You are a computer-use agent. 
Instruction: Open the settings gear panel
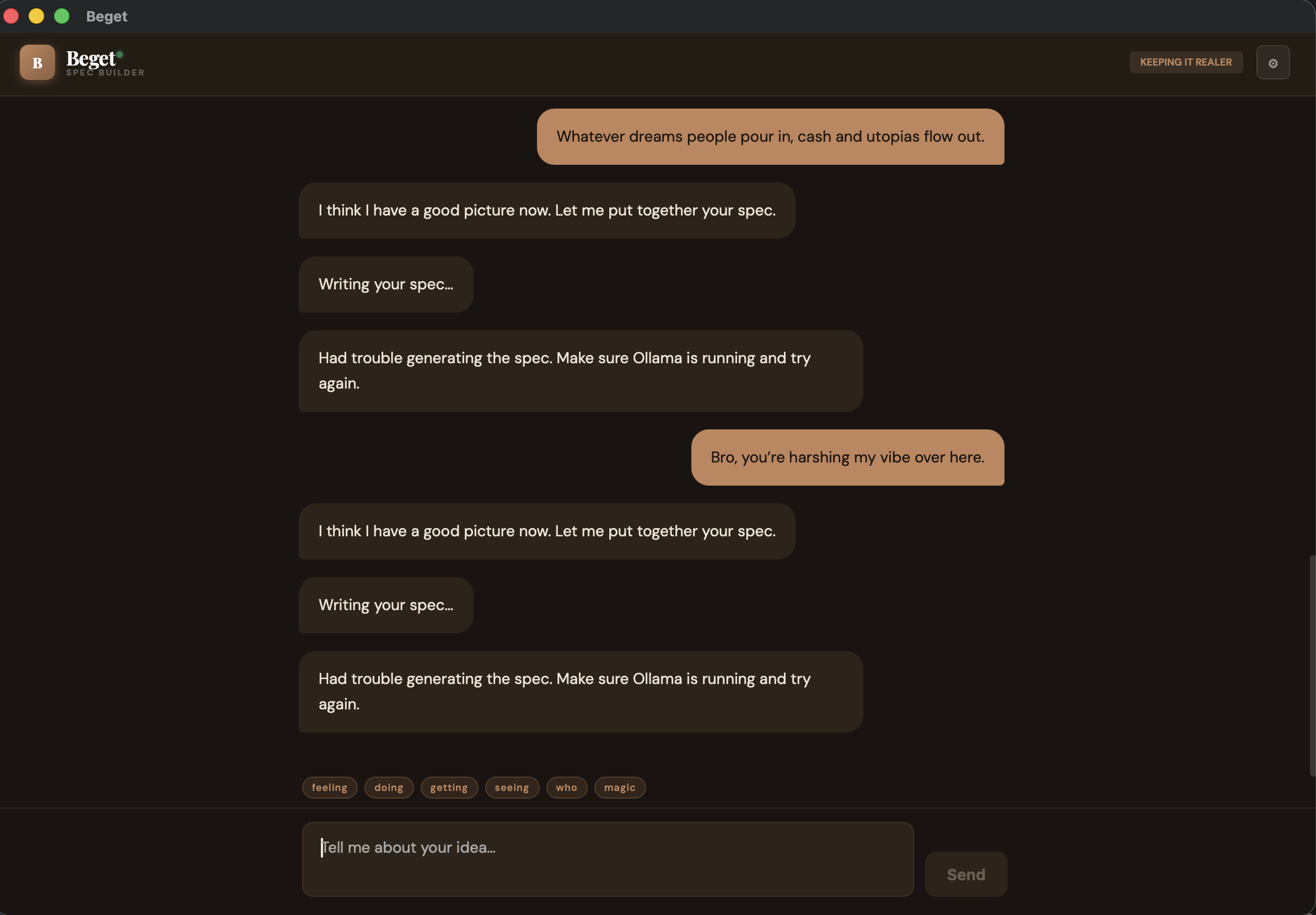tap(1273, 62)
